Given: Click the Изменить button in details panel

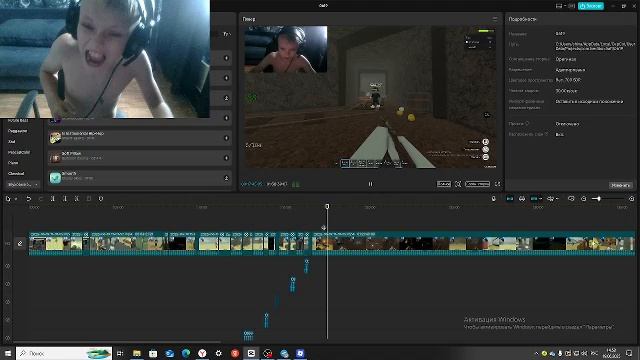Looking at the screenshot, I should pos(620,185).
